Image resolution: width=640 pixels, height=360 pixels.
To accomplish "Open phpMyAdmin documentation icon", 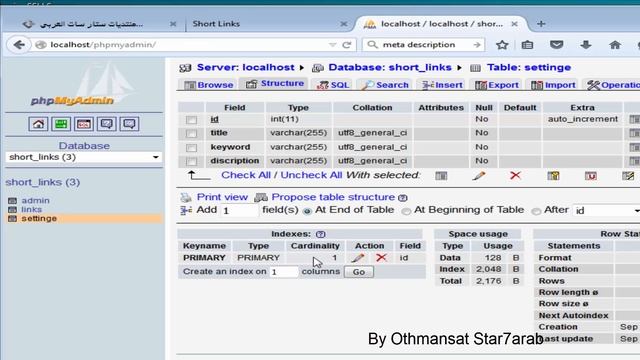I will [x=107, y=124].
